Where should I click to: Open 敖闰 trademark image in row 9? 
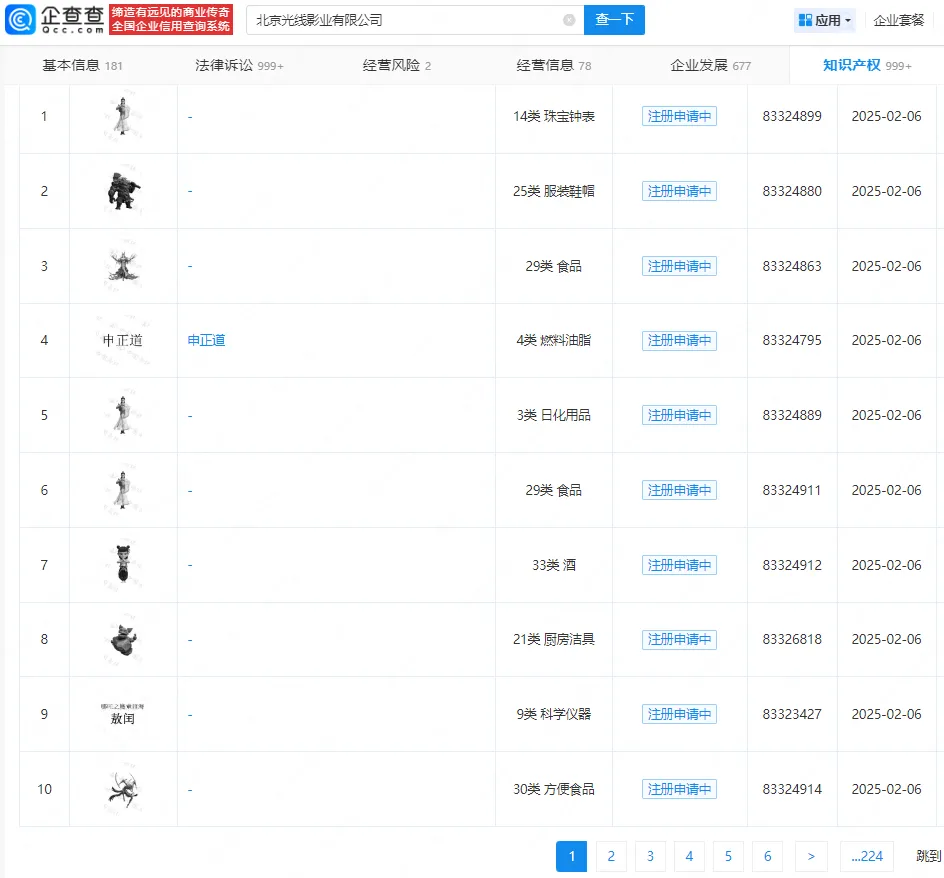123,714
